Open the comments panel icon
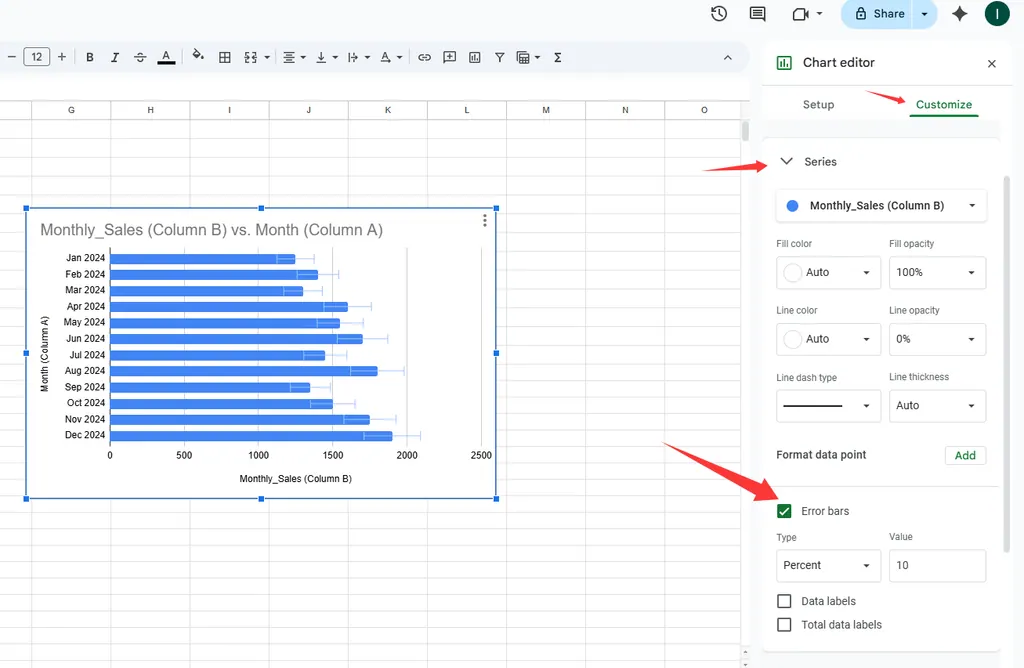Image resolution: width=1024 pixels, height=668 pixels. 758,14
